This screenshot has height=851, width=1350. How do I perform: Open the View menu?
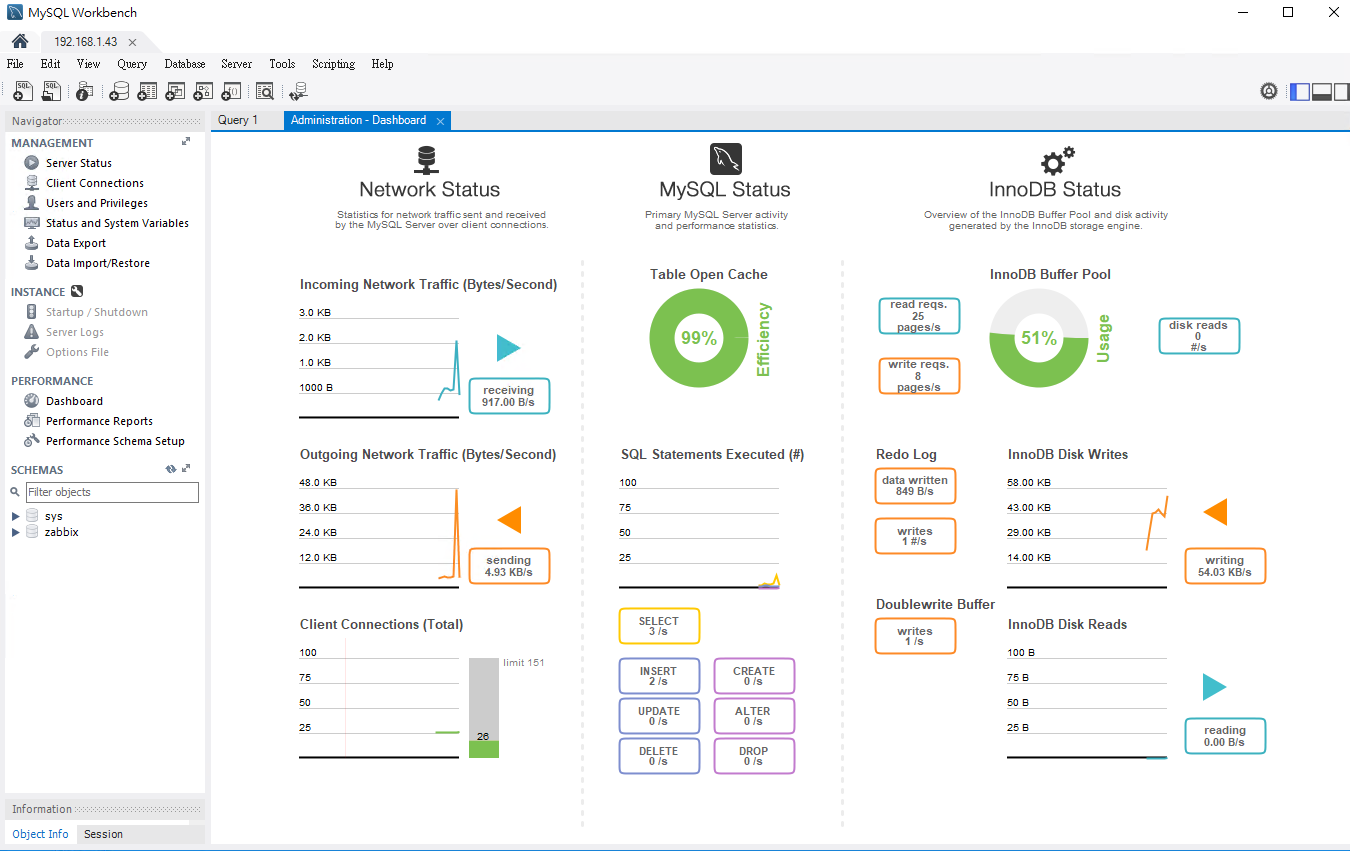coord(88,64)
